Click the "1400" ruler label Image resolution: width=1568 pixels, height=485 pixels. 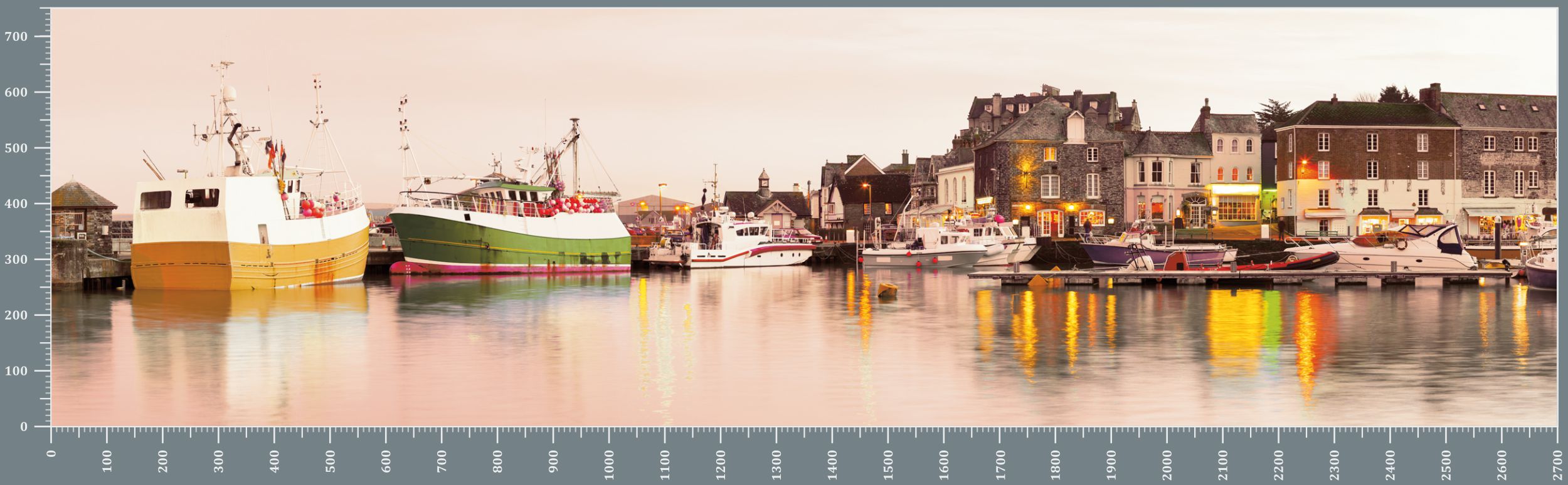(x=832, y=464)
